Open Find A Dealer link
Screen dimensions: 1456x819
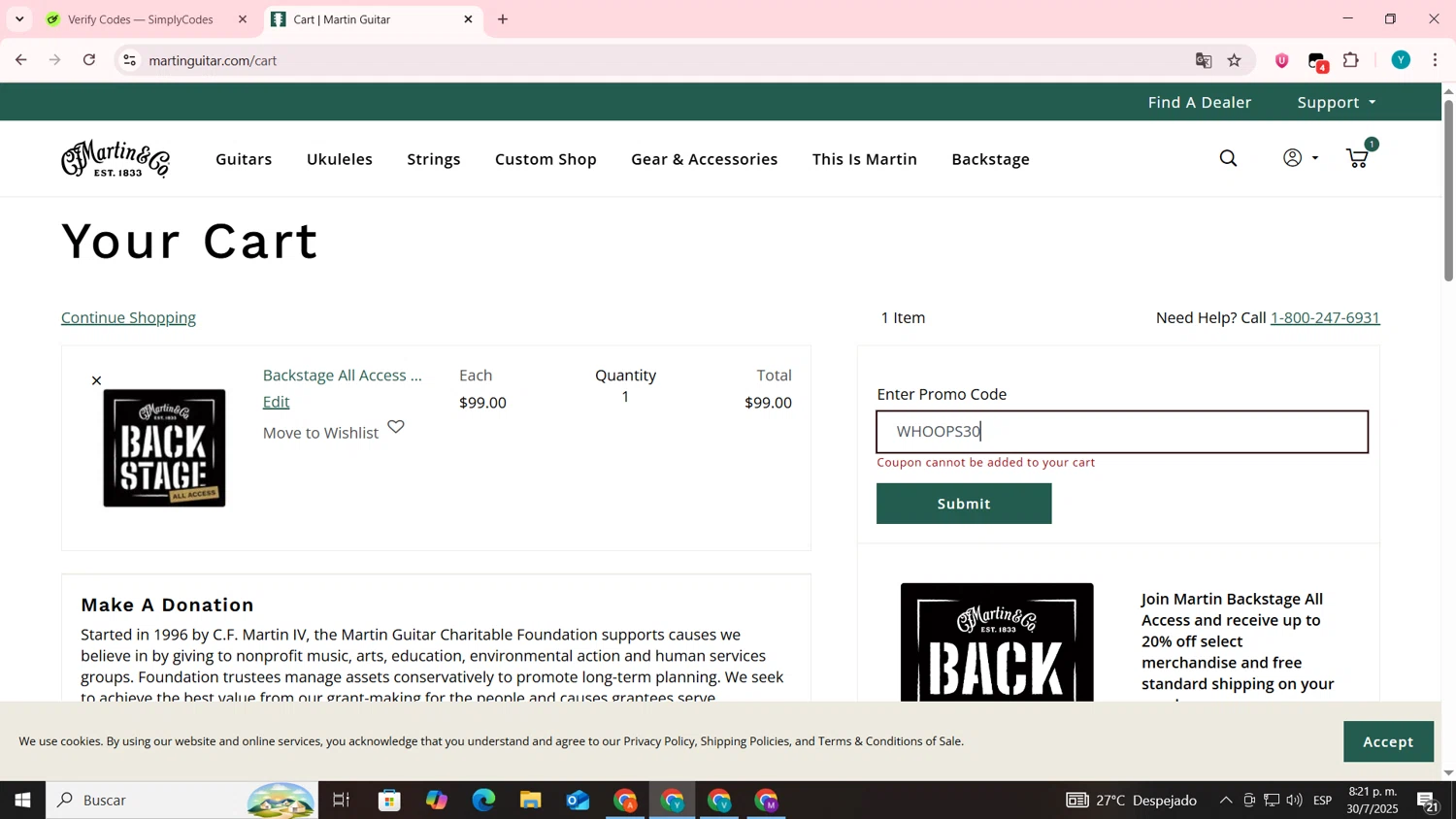pos(1199,102)
